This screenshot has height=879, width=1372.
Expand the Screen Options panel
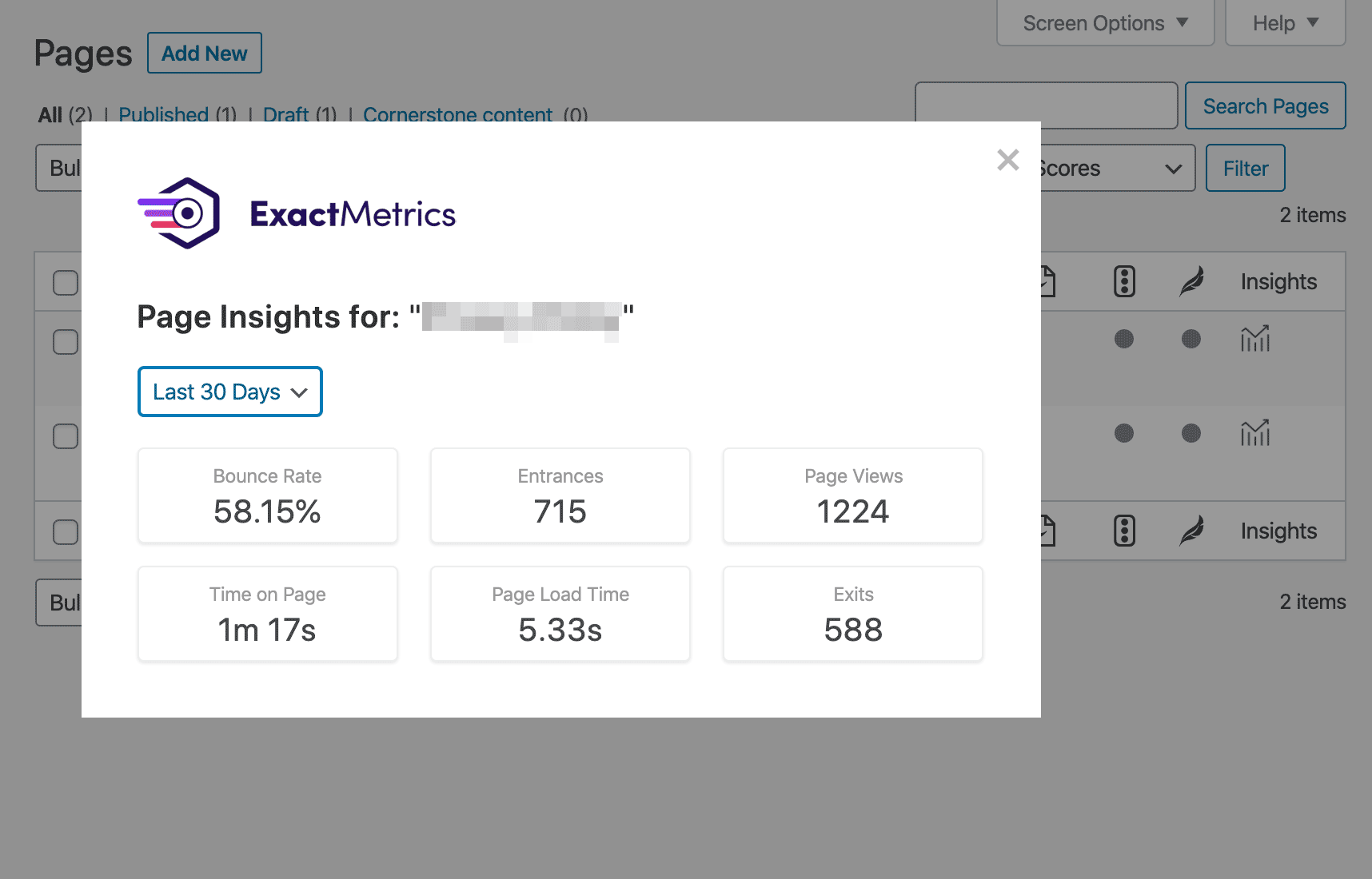tap(1106, 23)
